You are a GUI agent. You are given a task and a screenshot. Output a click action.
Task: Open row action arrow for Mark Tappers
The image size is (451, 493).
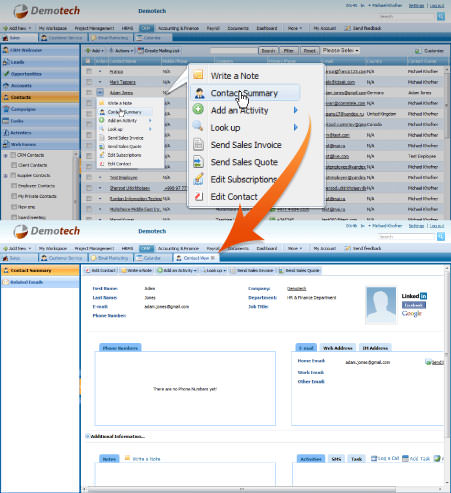100,82
